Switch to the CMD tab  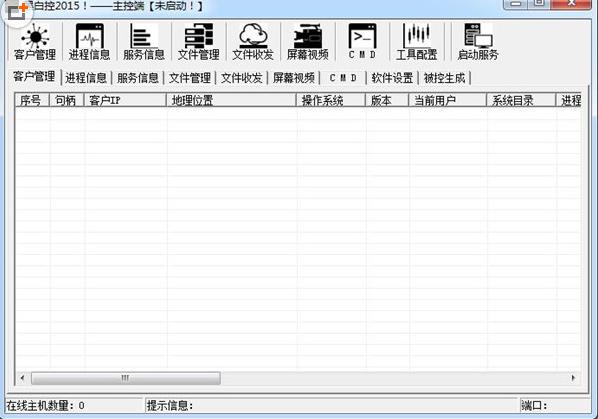(343, 78)
